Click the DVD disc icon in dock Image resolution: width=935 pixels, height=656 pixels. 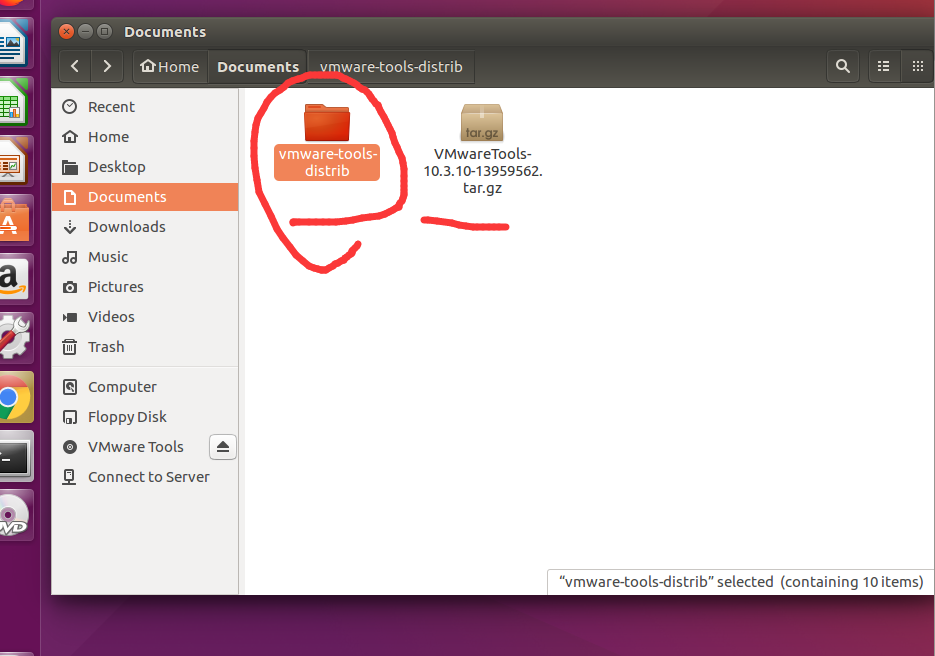(14, 515)
